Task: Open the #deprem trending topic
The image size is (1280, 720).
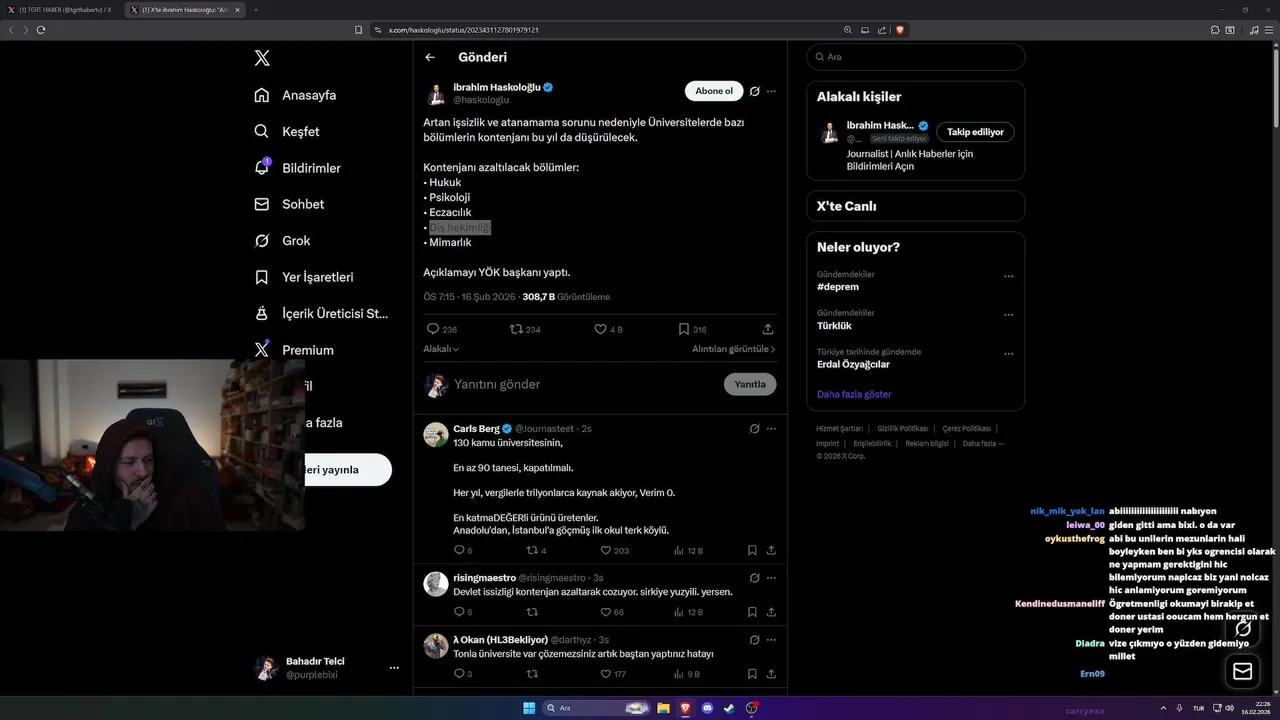Action: click(x=838, y=287)
